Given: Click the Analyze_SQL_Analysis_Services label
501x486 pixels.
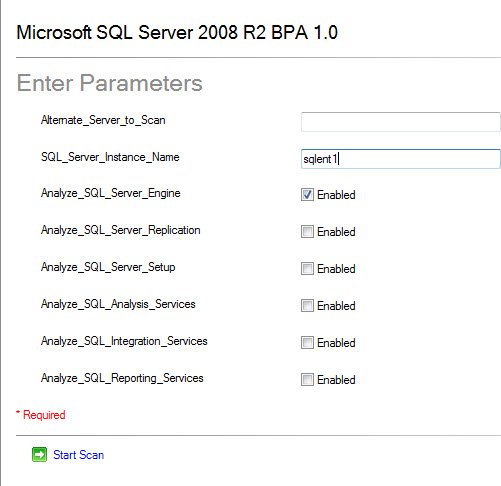Looking at the screenshot, I should coord(118,304).
